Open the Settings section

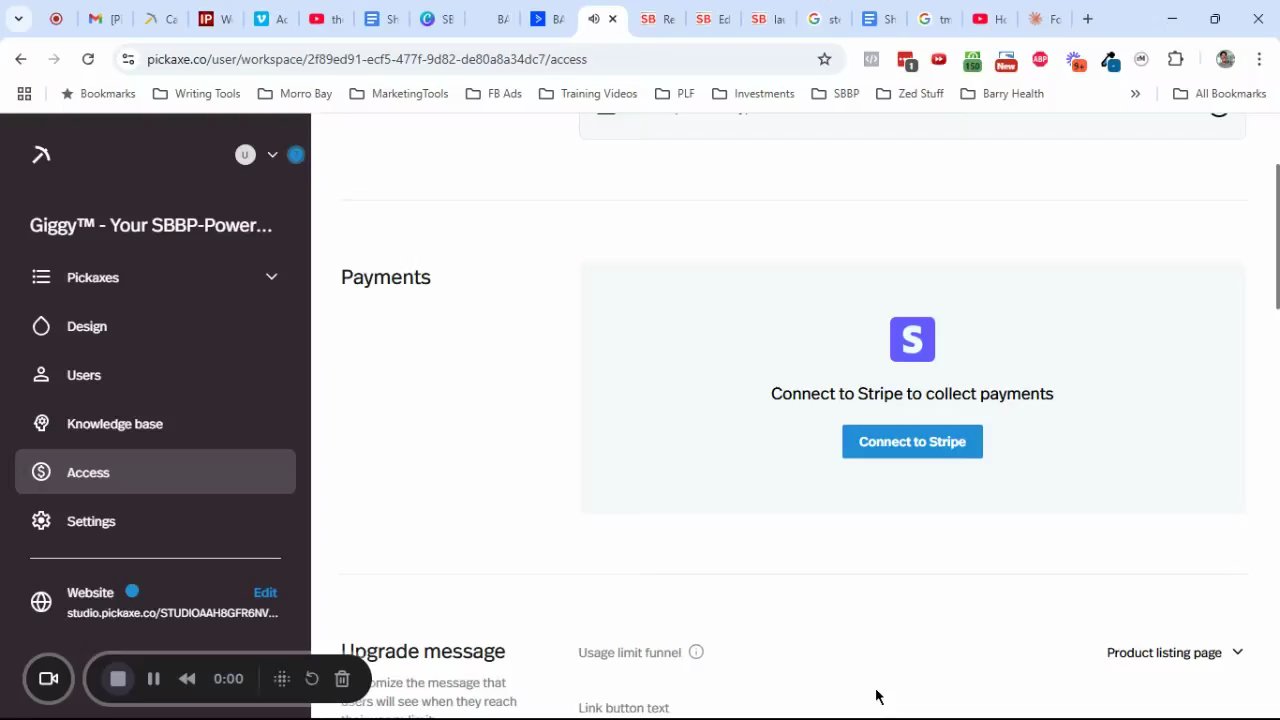click(91, 521)
